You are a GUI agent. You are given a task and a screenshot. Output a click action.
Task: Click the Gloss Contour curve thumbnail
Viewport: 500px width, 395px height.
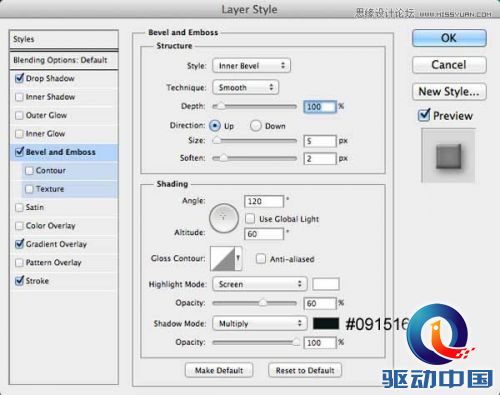pos(222,258)
